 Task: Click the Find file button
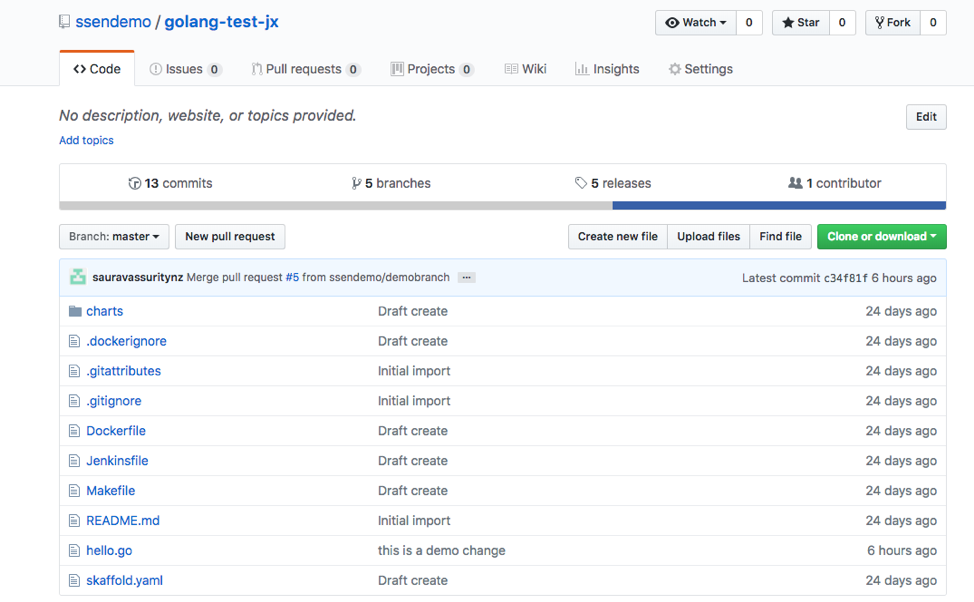[x=780, y=237]
